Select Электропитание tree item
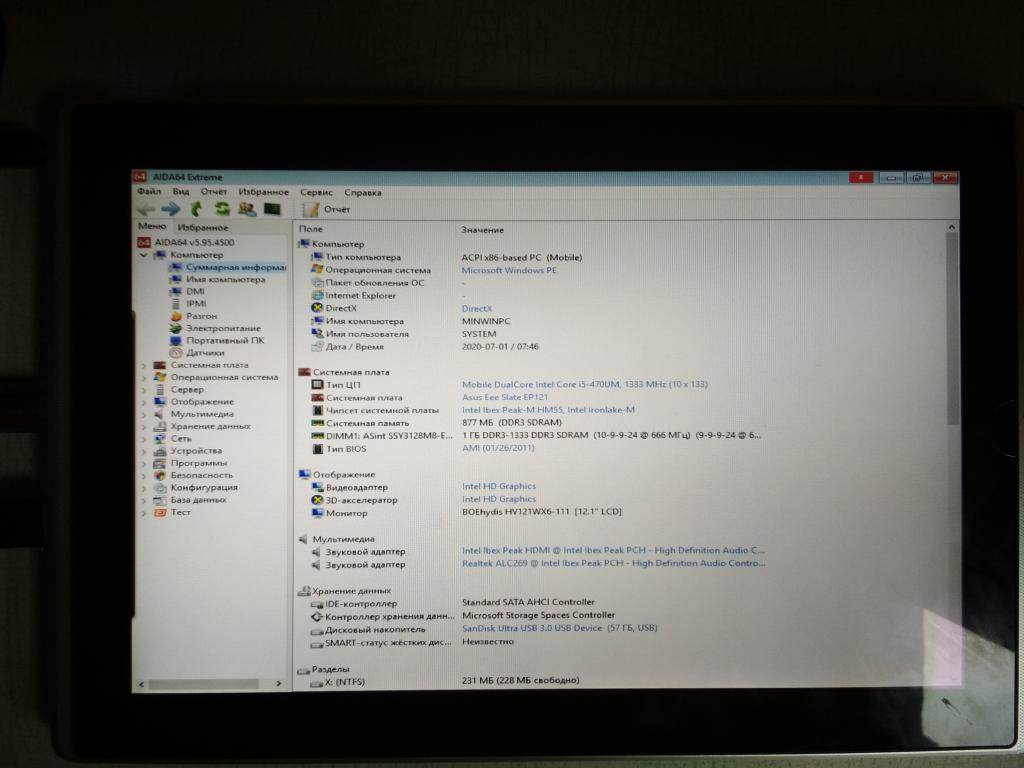 [x=223, y=328]
